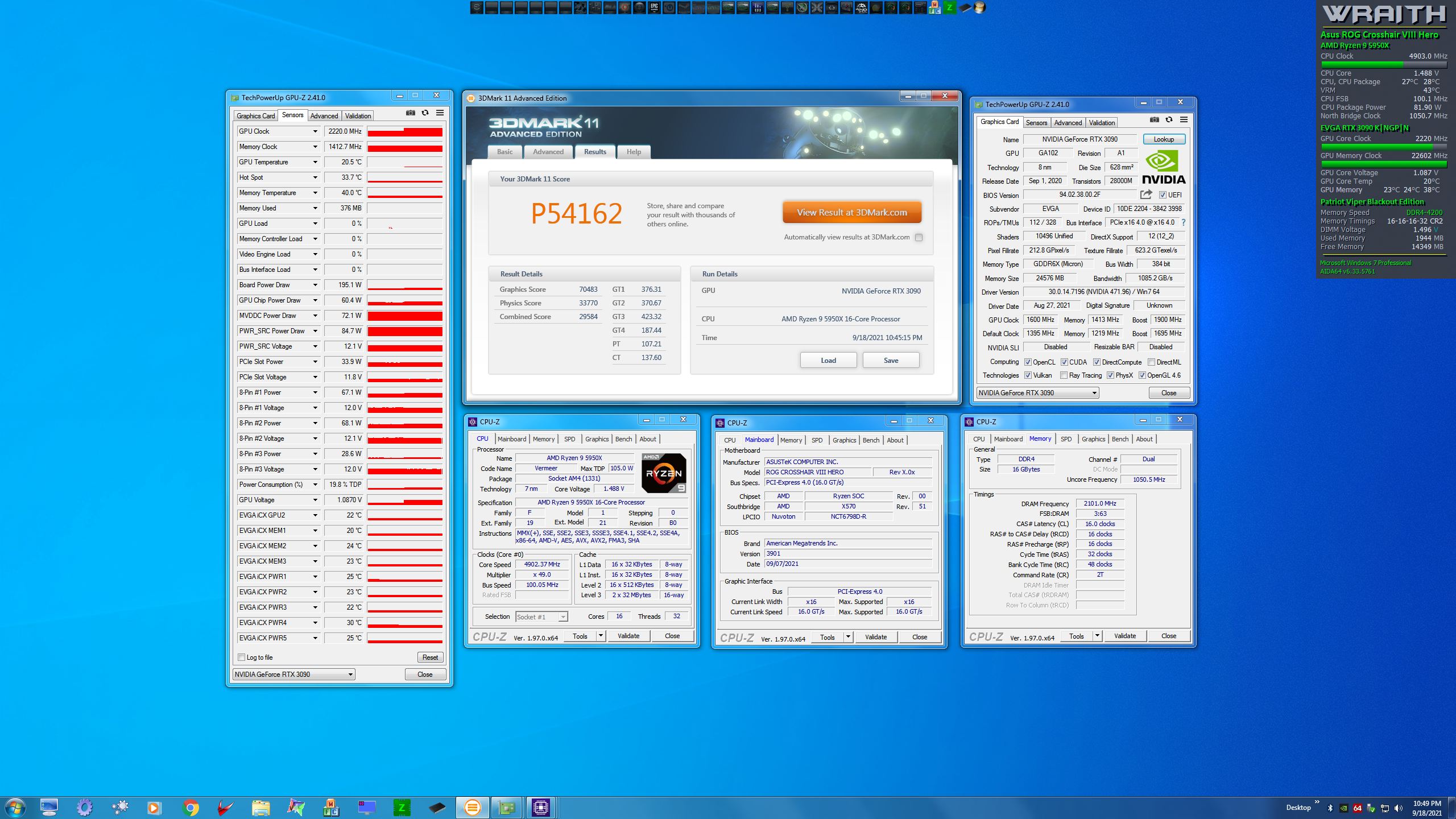Viewport: 1456px width, 819px height.
Task: Click the GPU Temperature sensor graph
Action: click(x=404, y=162)
